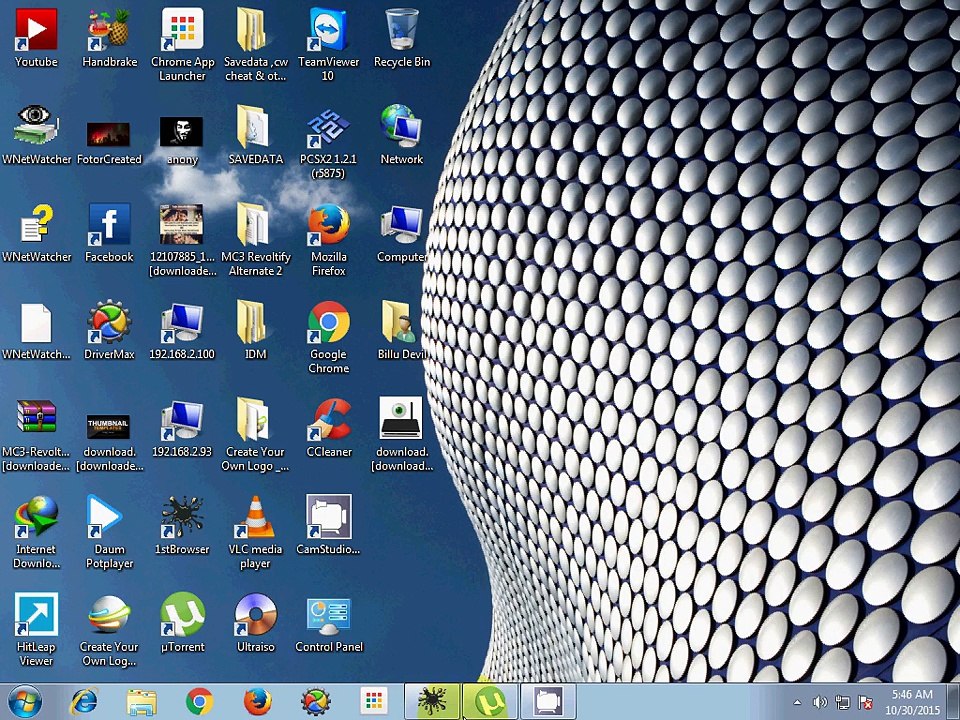Show hidden system tray icons
The image size is (960, 720).
click(797, 702)
